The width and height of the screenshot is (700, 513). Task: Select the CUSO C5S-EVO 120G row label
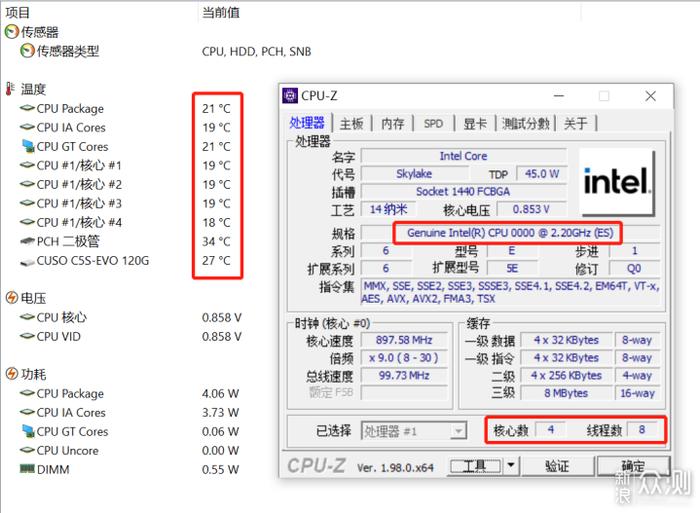pyautogui.click(x=93, y=261)
